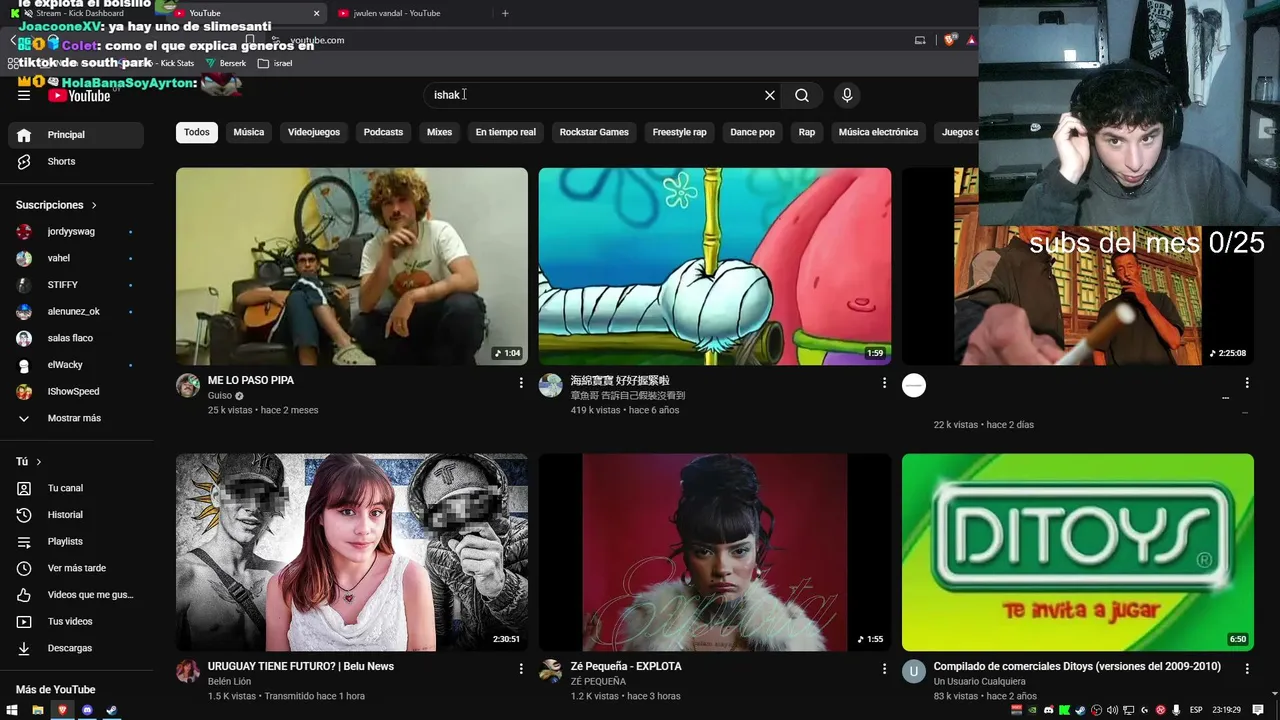Open the Windows Start menu

point(13,710)
